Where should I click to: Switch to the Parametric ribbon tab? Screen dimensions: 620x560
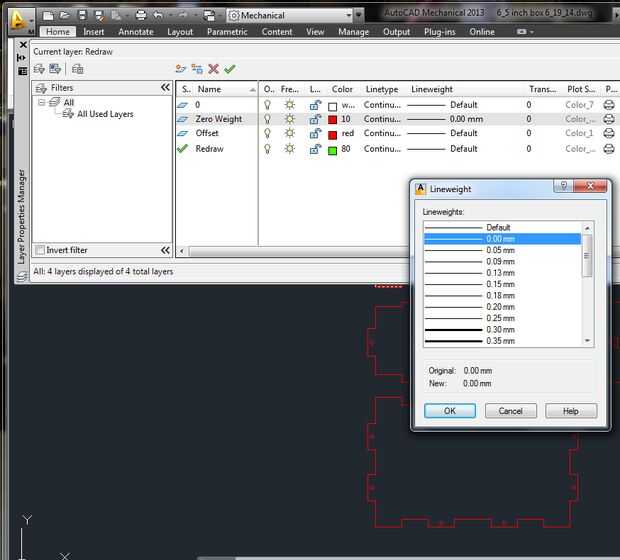(227, 32)
